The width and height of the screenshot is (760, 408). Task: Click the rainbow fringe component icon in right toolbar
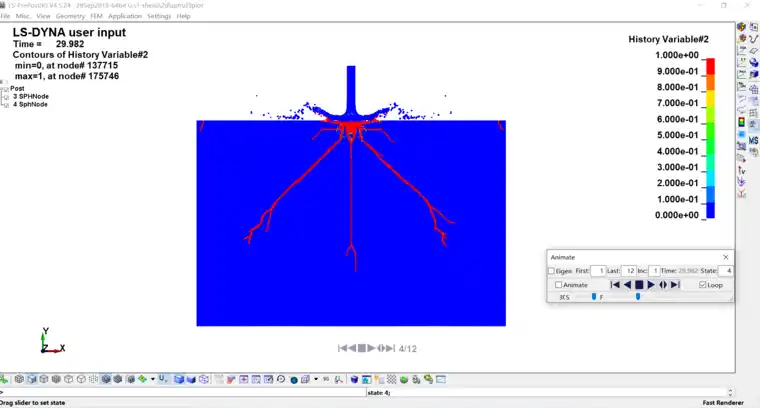pos(742,122)
